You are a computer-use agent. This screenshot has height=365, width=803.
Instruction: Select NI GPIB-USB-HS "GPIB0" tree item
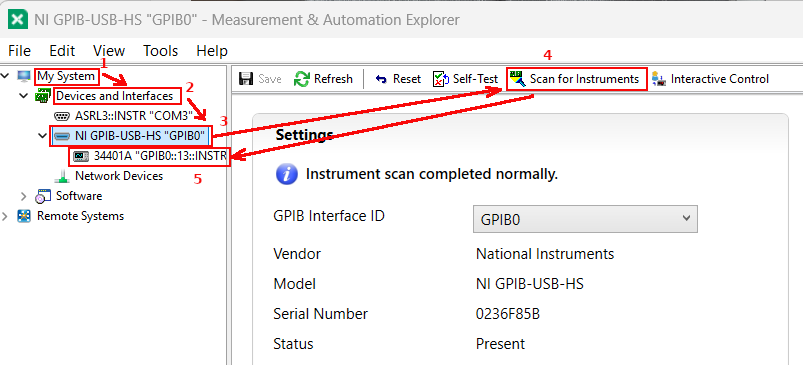pyautogui.click(x=140, y=136)
